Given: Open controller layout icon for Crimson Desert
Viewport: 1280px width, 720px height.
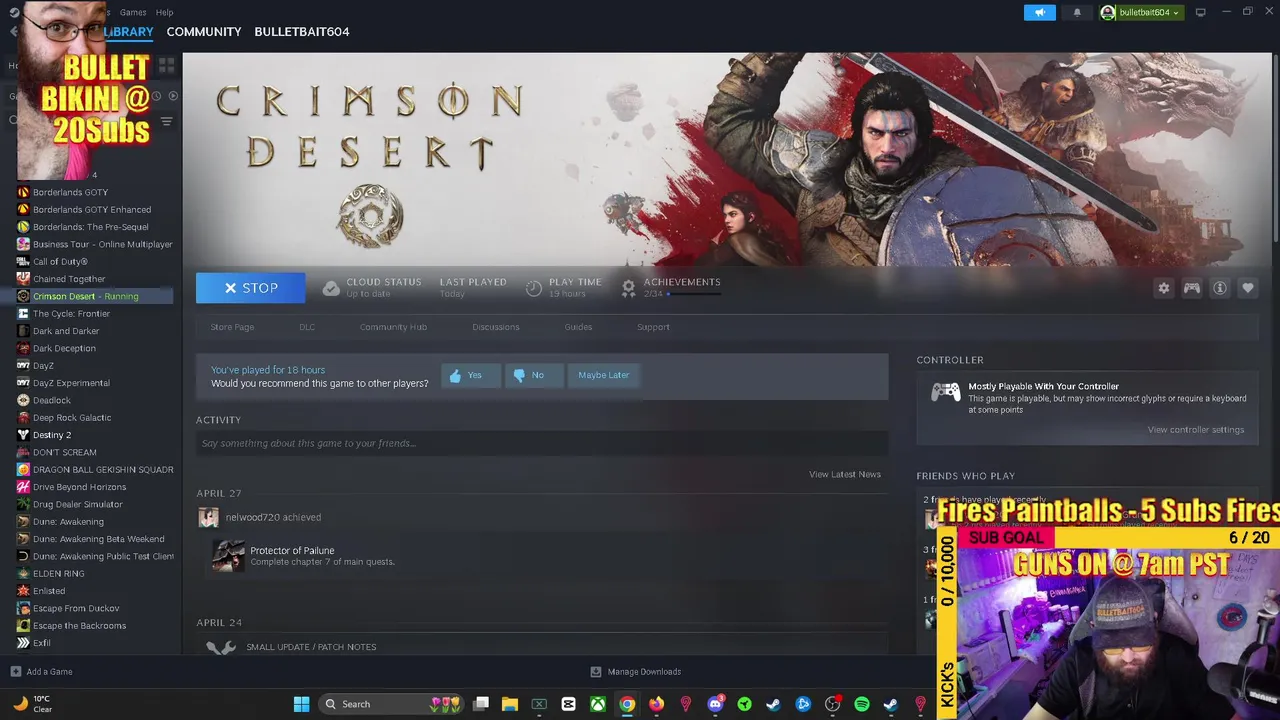Looking at the screenshot, I should [1192, 288].
